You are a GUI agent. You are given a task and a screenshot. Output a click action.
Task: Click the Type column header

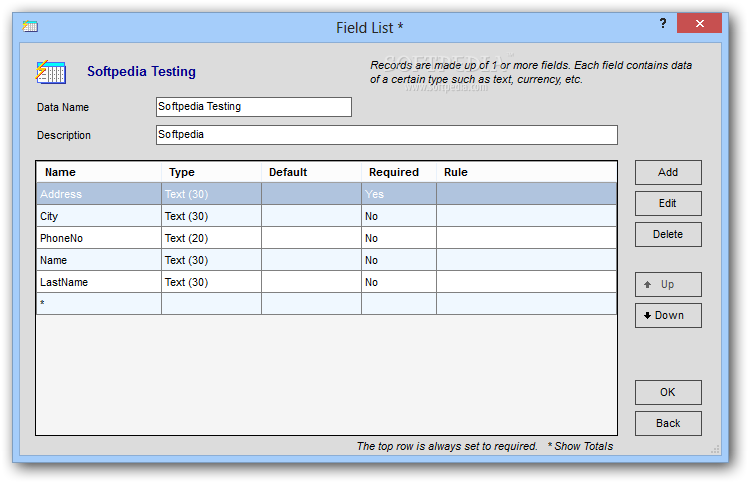coord(212,172)
